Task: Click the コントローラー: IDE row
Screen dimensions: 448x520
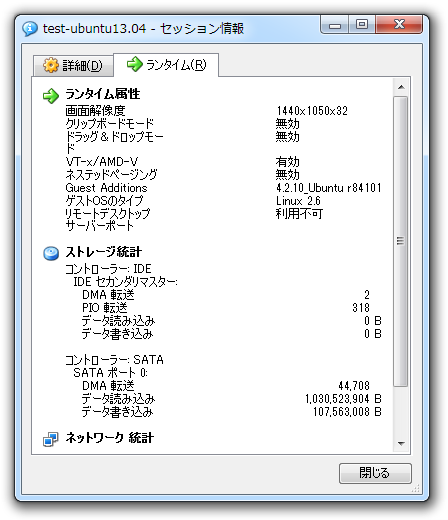Action: tap(108, 269)
